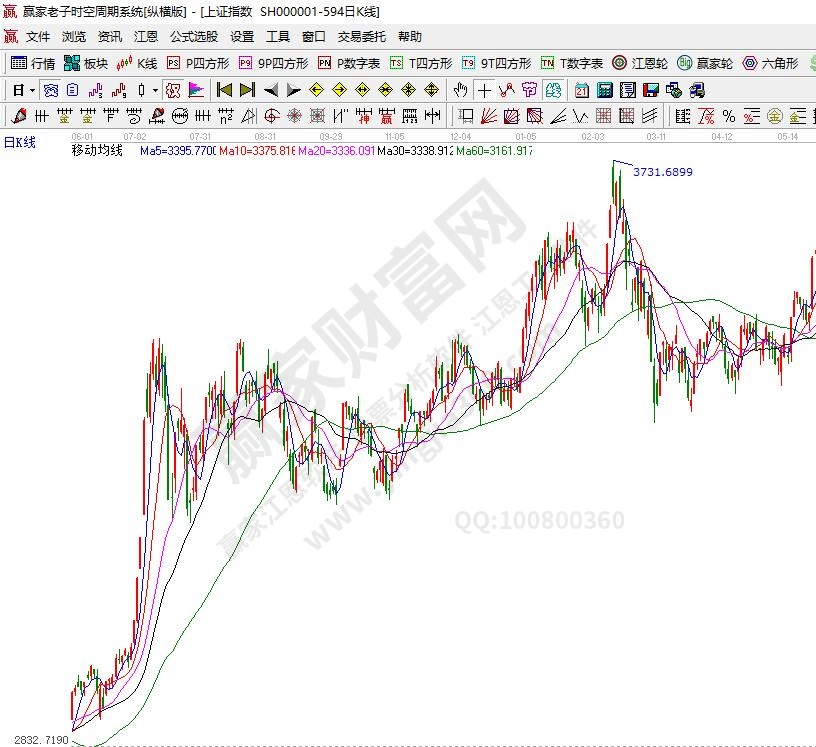The image size is (816, 747).
Task: Click the 行情 market quotes toolbar button
Action: click(x=32, y=63)
